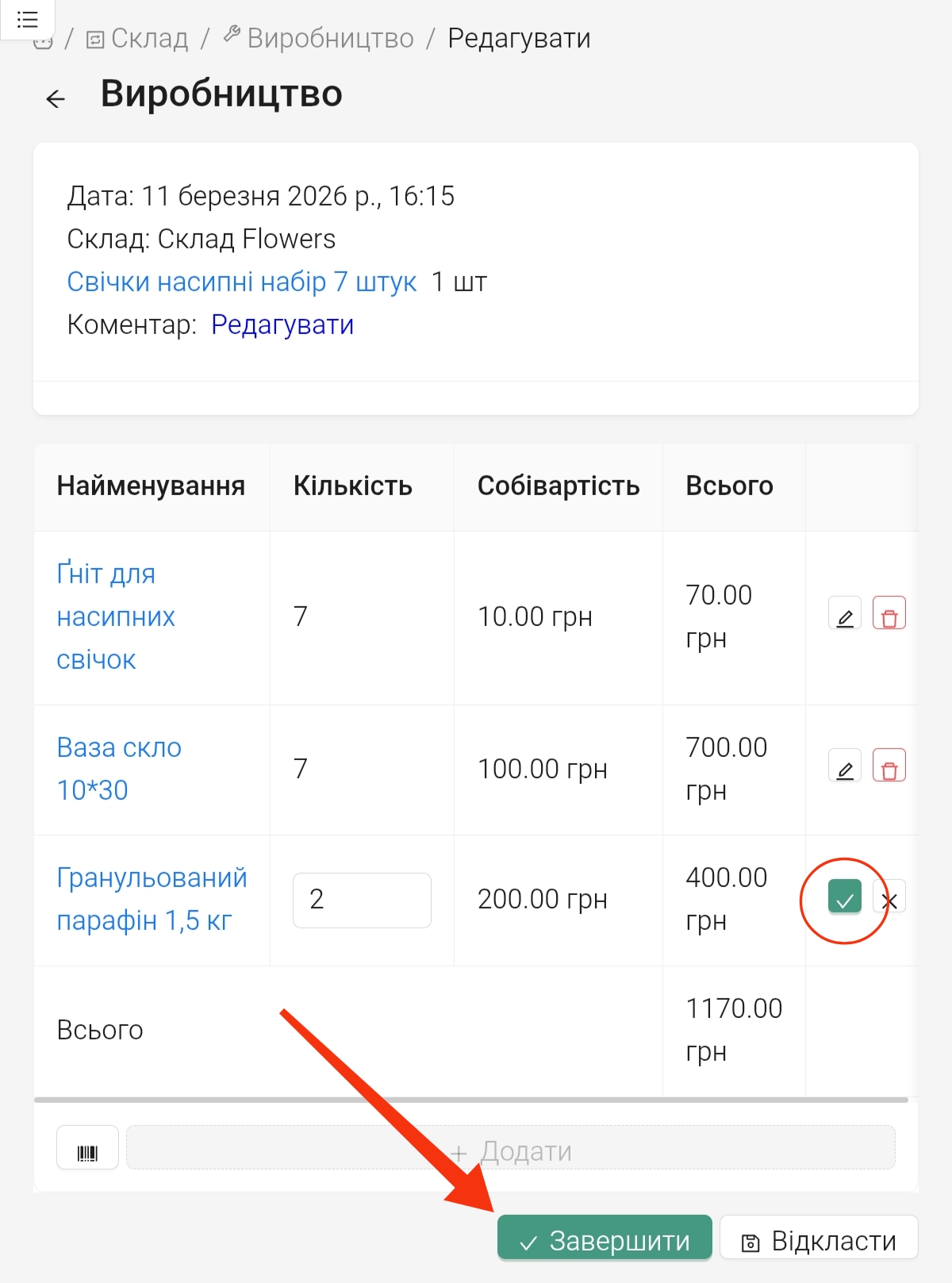Focus the quantity input field showing 2
952x1283 pixels.
362,900
